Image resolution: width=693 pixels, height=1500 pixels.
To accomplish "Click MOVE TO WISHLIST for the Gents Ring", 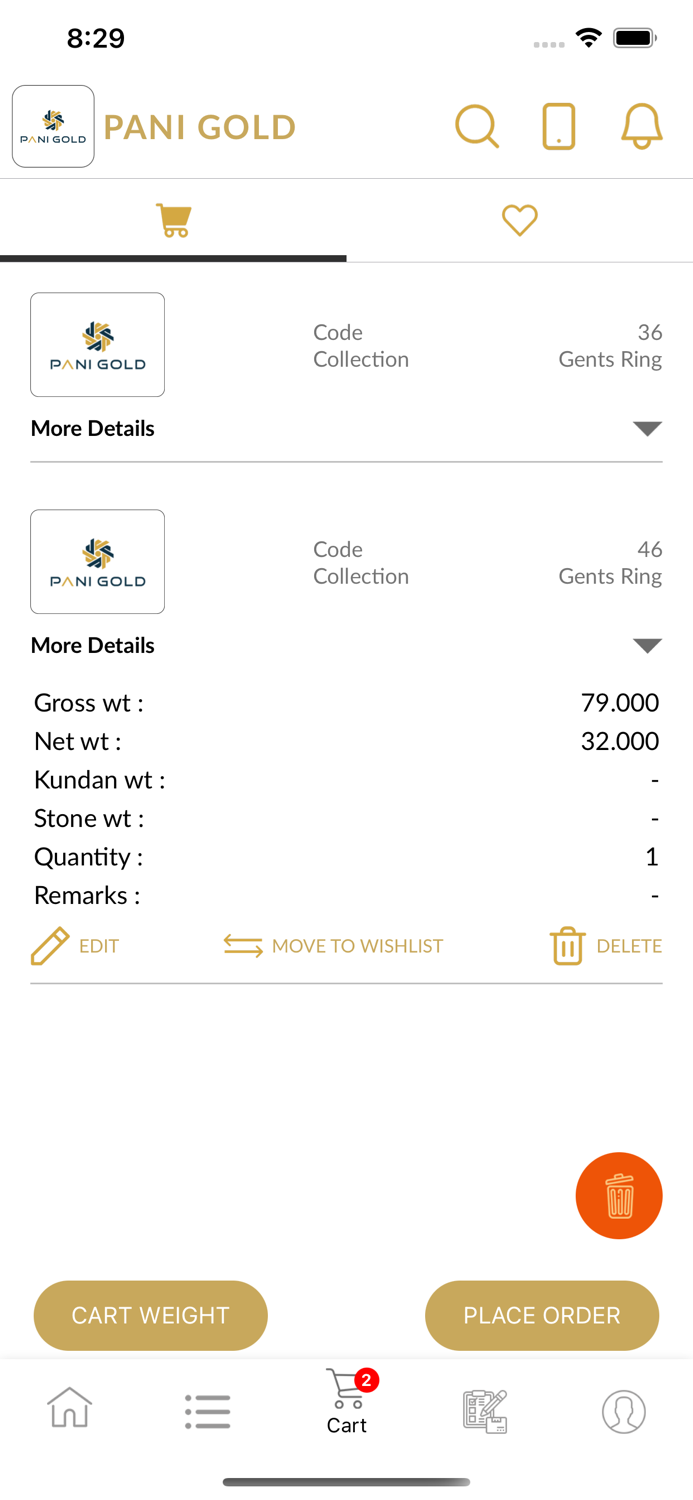I will [x=333, y=945].
